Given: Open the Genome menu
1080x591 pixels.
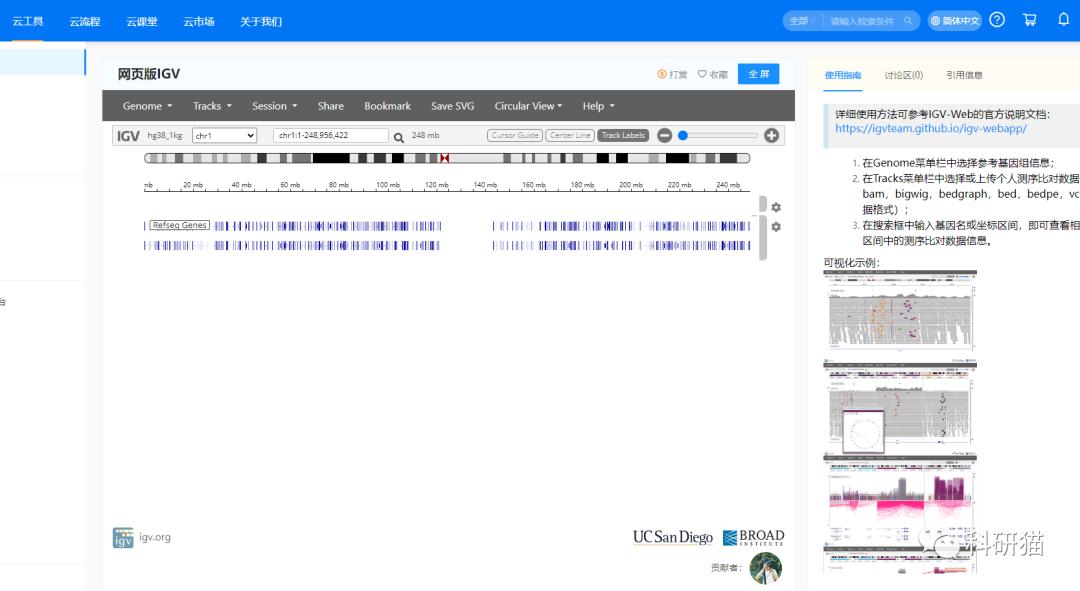Looking at the screenshot, I should pos(146,105).
